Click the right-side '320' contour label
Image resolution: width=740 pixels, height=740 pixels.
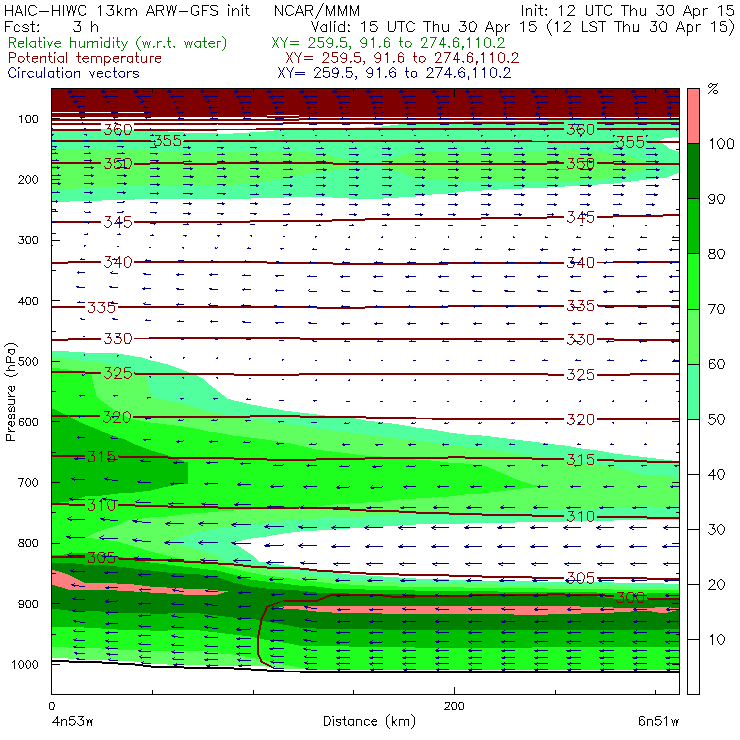tap(581, 420)
